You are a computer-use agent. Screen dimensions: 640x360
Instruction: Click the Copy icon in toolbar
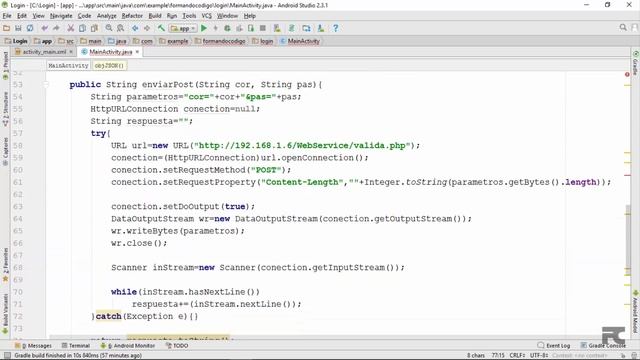82,28
